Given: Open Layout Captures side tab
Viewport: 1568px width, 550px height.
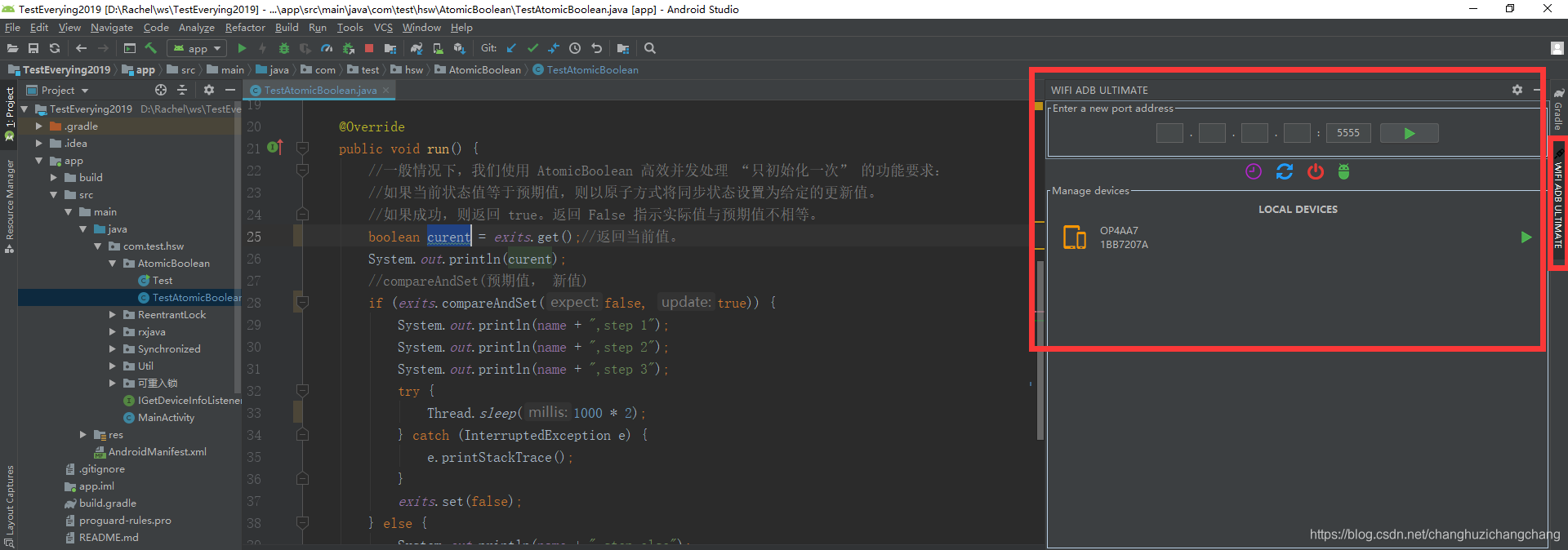Looking at the screenshot, I should [x=10, y=506].
